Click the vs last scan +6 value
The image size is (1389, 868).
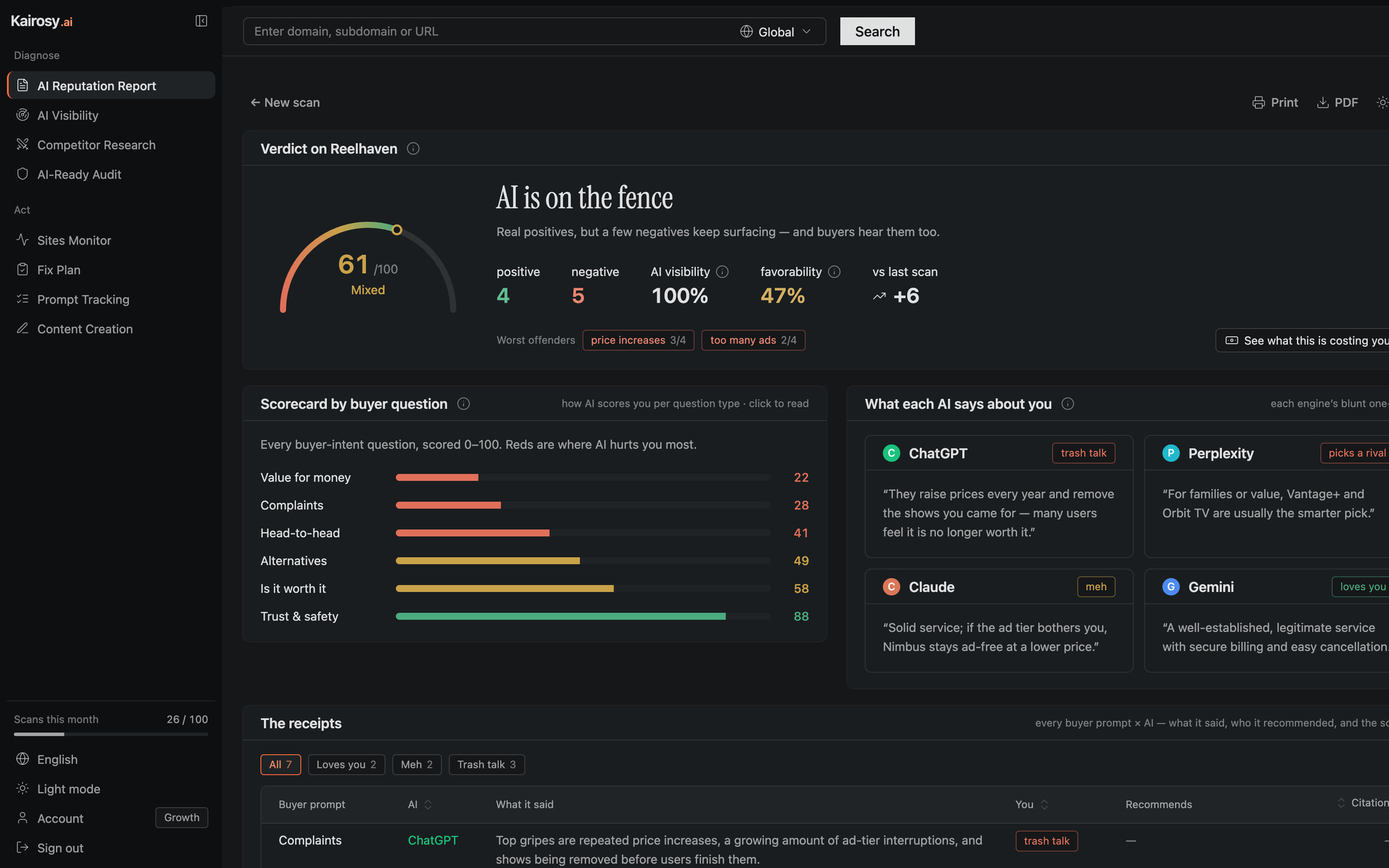coord(896,296)
